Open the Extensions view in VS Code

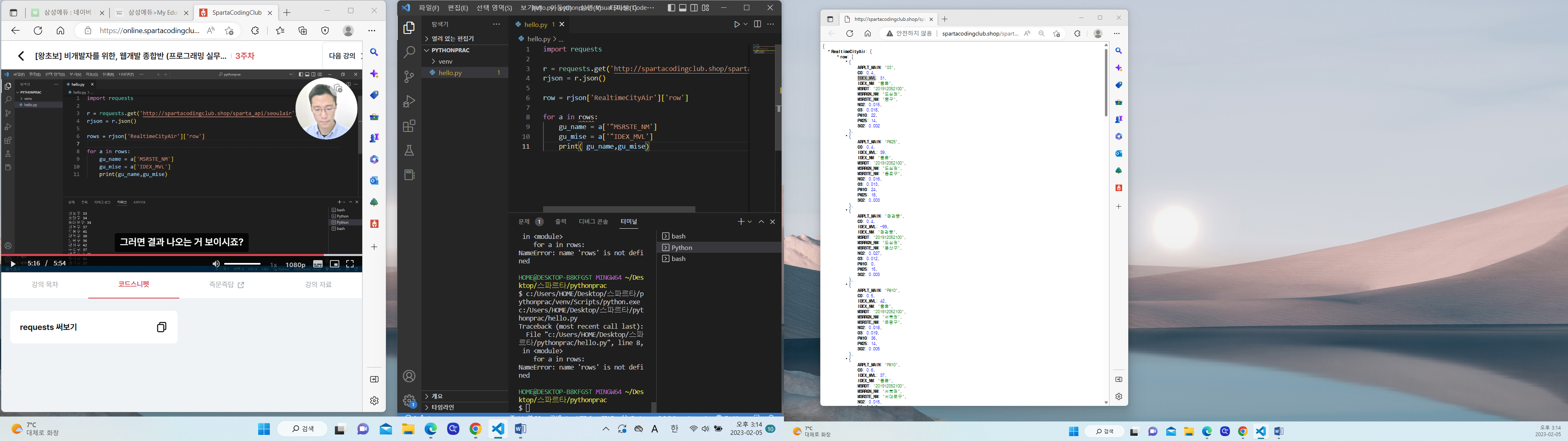(x=409, y=126)
